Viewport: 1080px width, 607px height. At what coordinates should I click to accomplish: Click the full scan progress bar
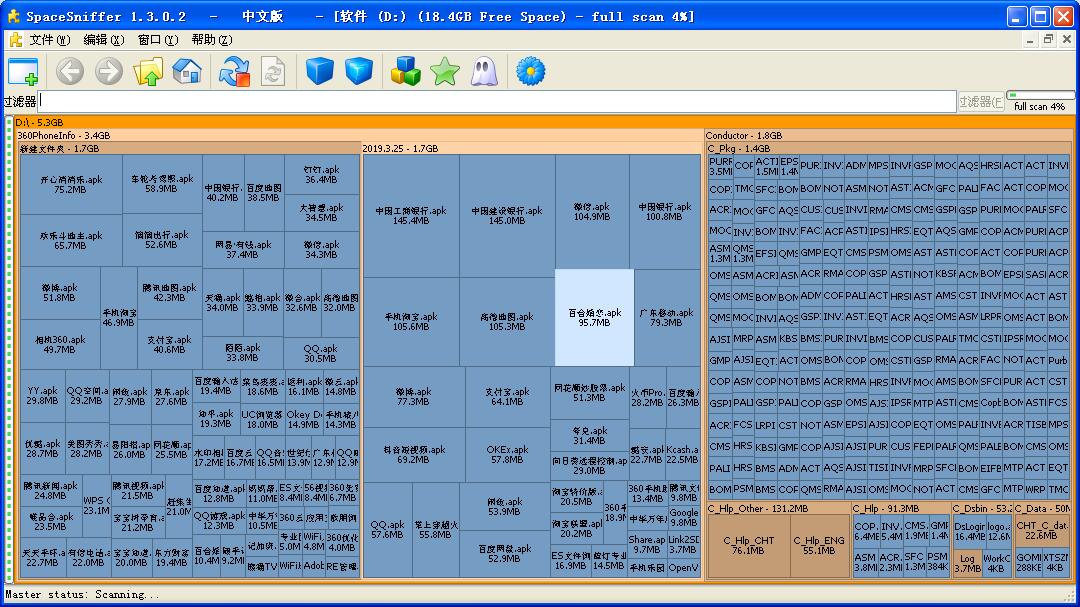tap(1039, 96)
